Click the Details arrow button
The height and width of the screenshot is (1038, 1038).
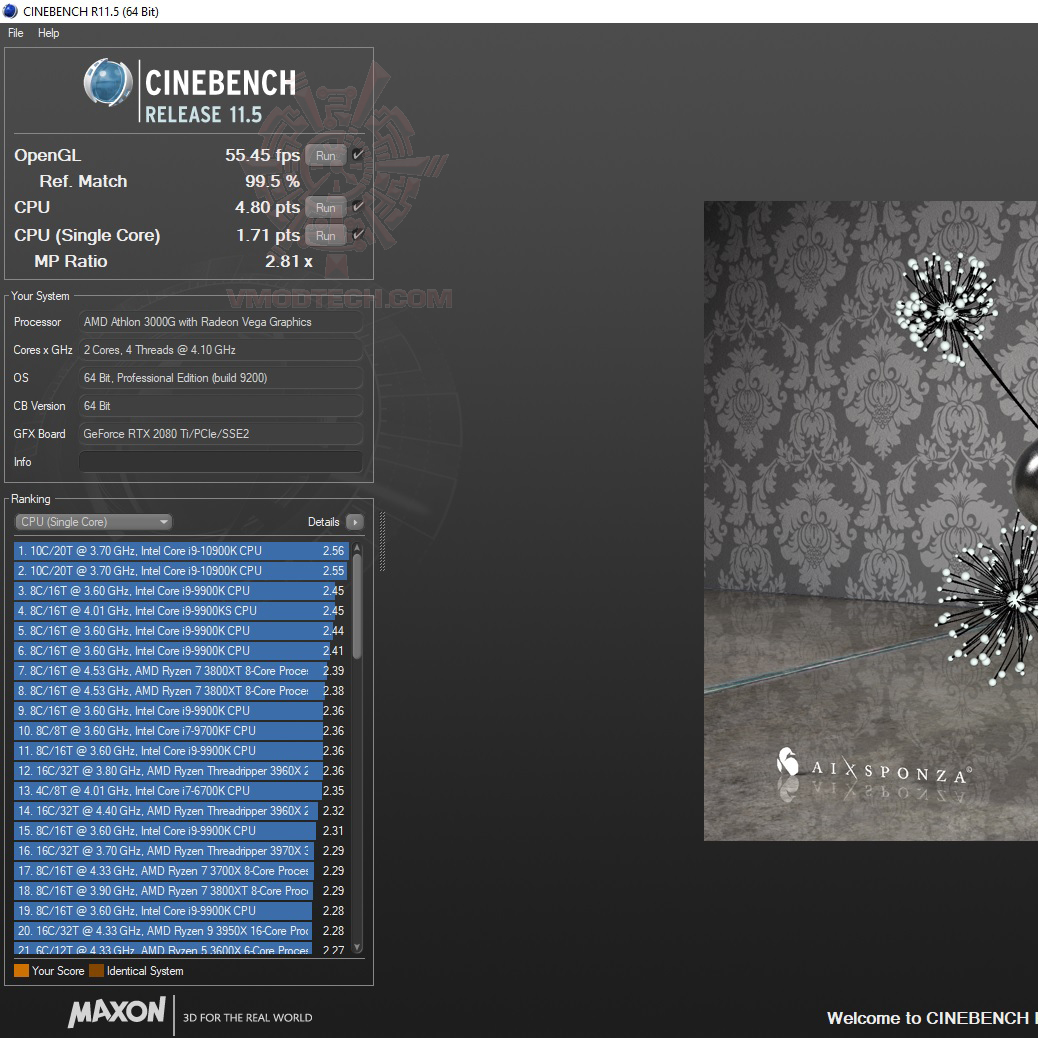coord(355,522)
